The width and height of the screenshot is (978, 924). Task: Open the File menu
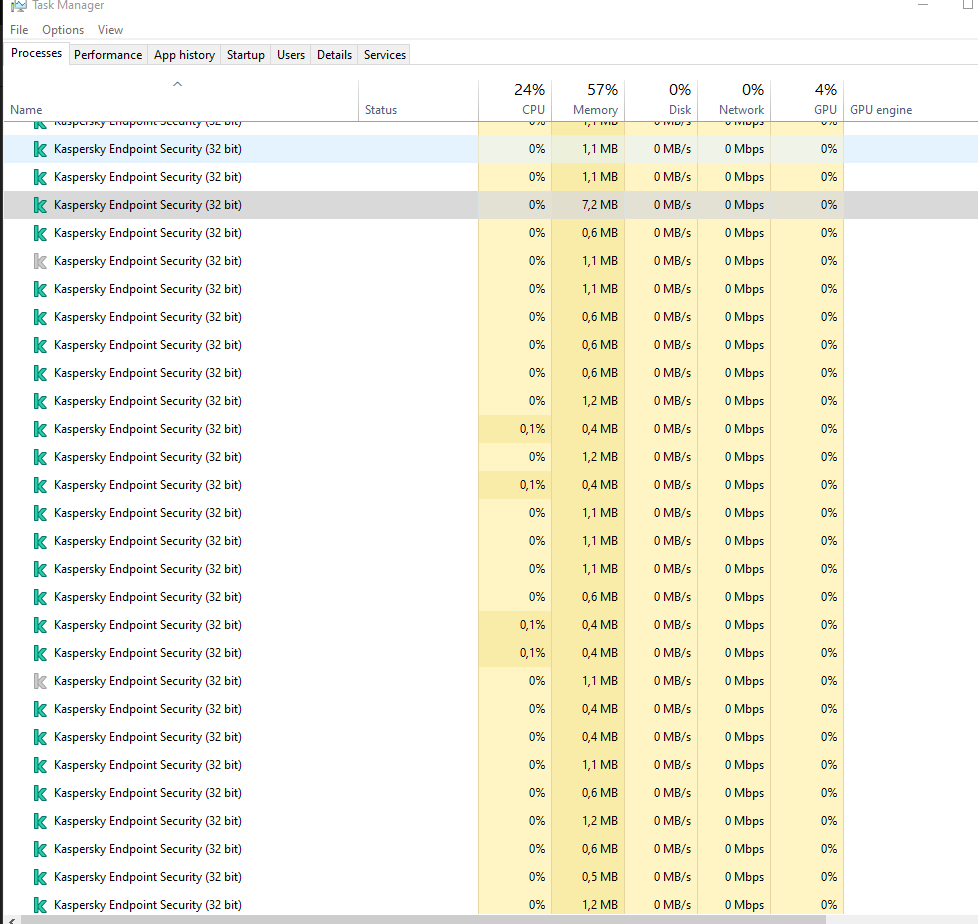pos(19,30)
